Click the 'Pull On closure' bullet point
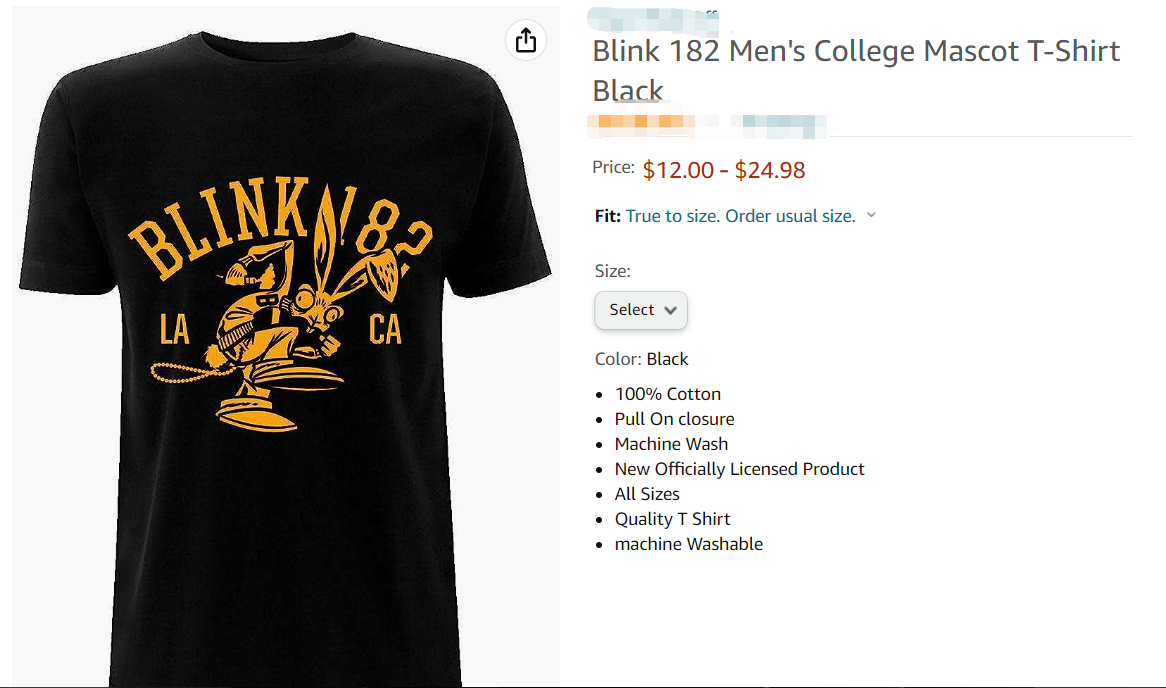Viewport: 1166px width, 688px height. coord(674,419)
